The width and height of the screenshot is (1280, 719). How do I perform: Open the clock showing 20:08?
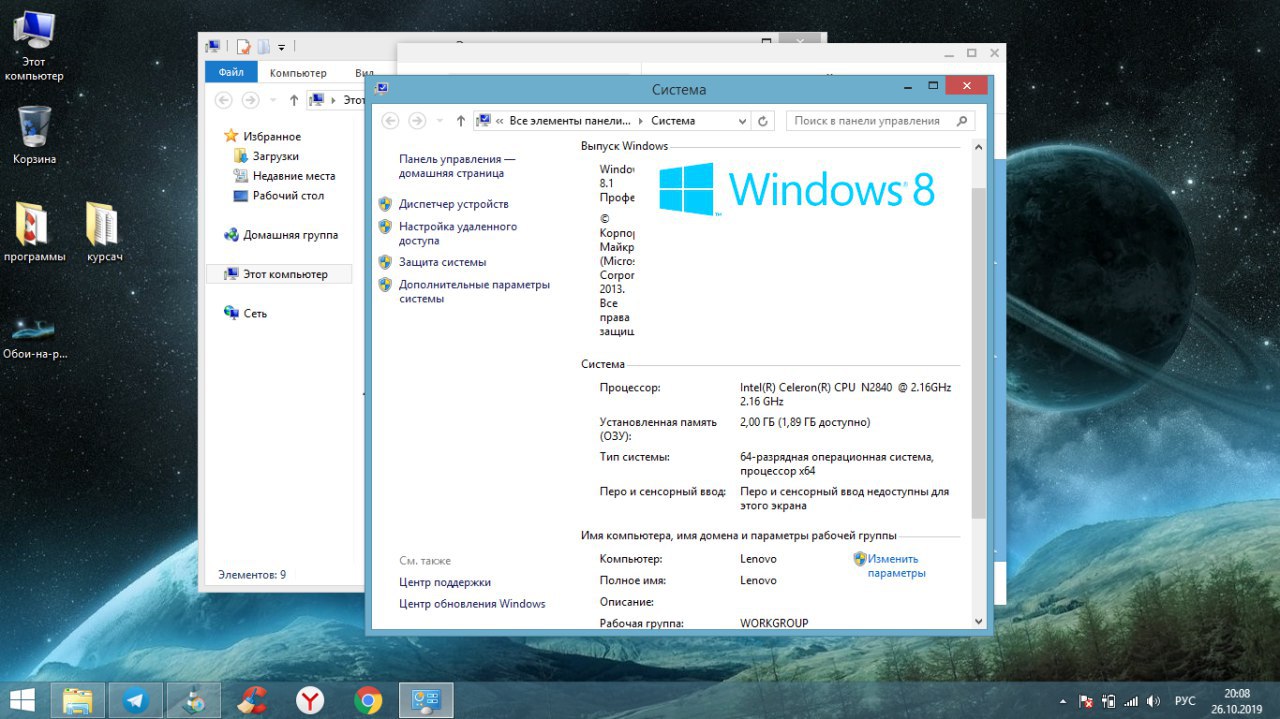pos(1237,701)
